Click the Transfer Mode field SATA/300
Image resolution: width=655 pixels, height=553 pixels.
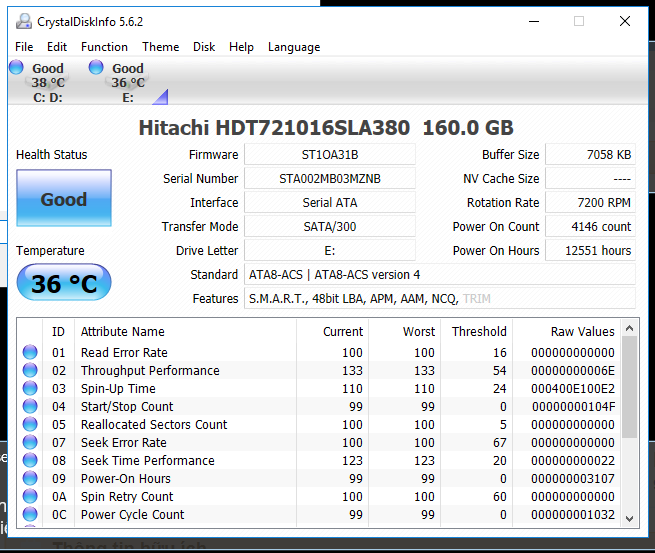pos(330,226)
